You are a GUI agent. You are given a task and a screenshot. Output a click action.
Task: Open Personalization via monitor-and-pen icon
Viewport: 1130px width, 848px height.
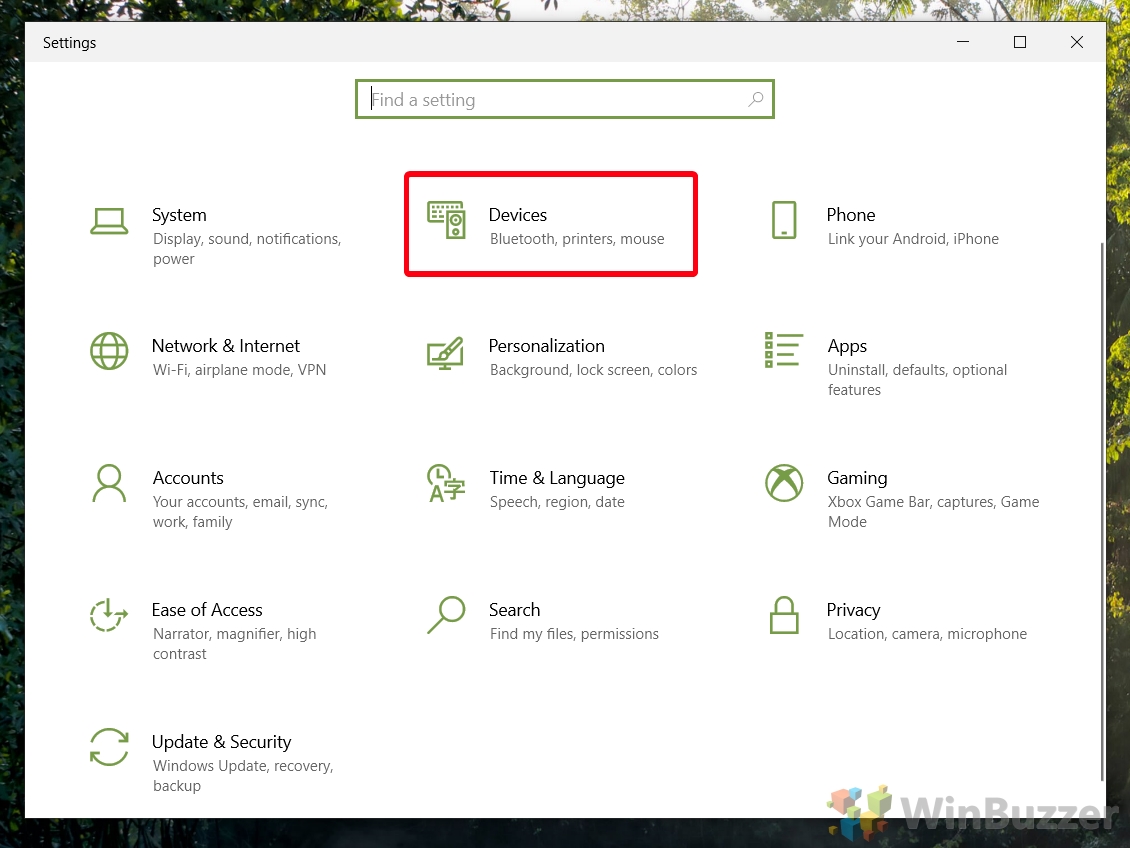pos(446,352)
